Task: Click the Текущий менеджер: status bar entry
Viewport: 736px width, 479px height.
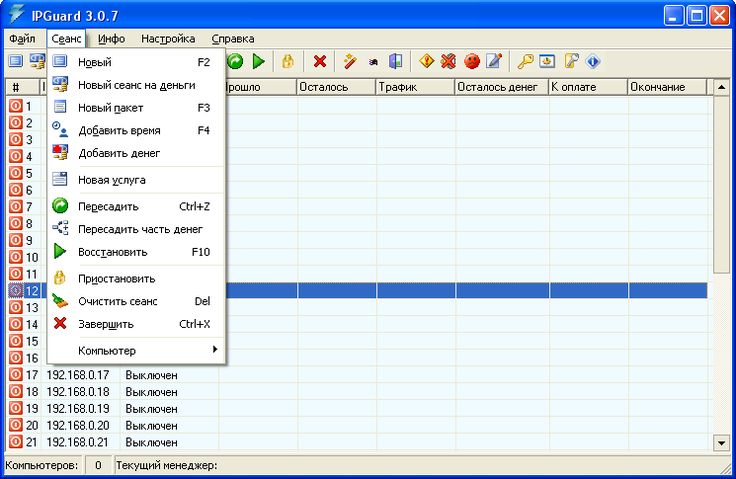Action: (167, 465)
